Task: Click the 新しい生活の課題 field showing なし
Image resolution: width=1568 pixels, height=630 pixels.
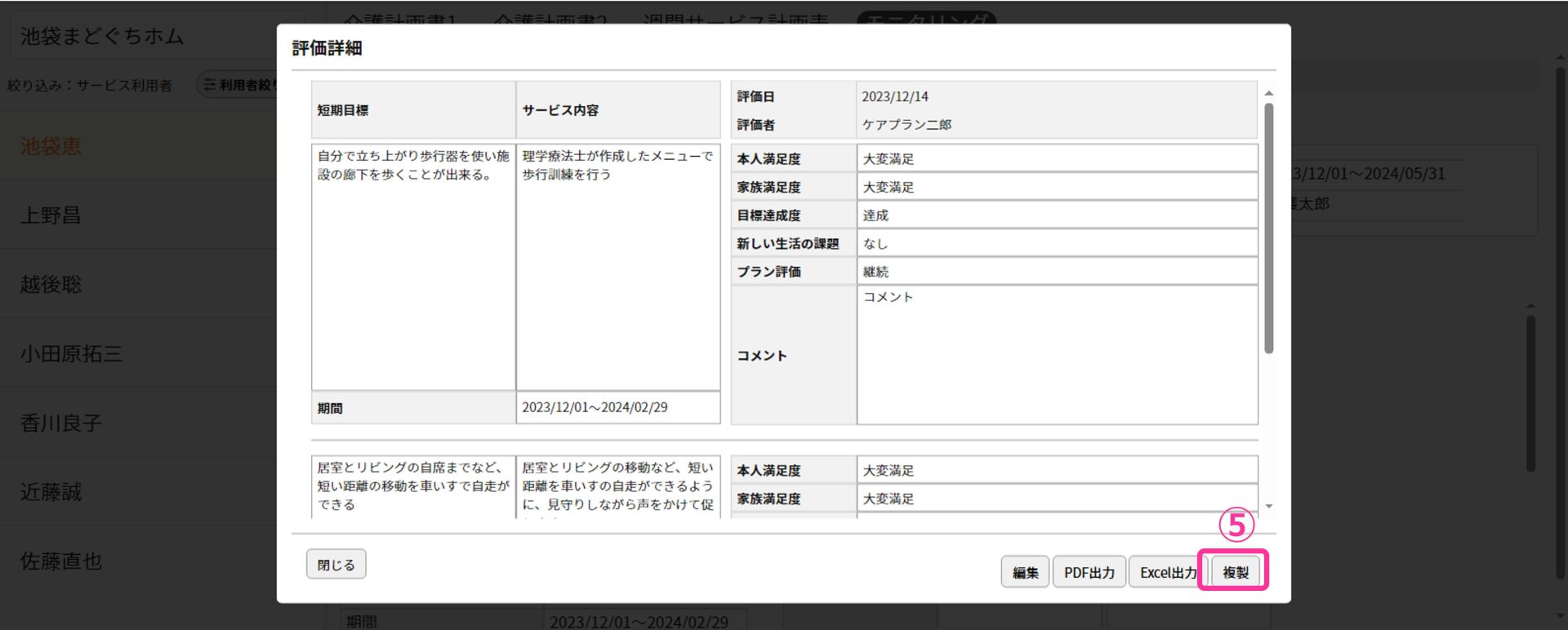Action: [x=1056, y=243]
